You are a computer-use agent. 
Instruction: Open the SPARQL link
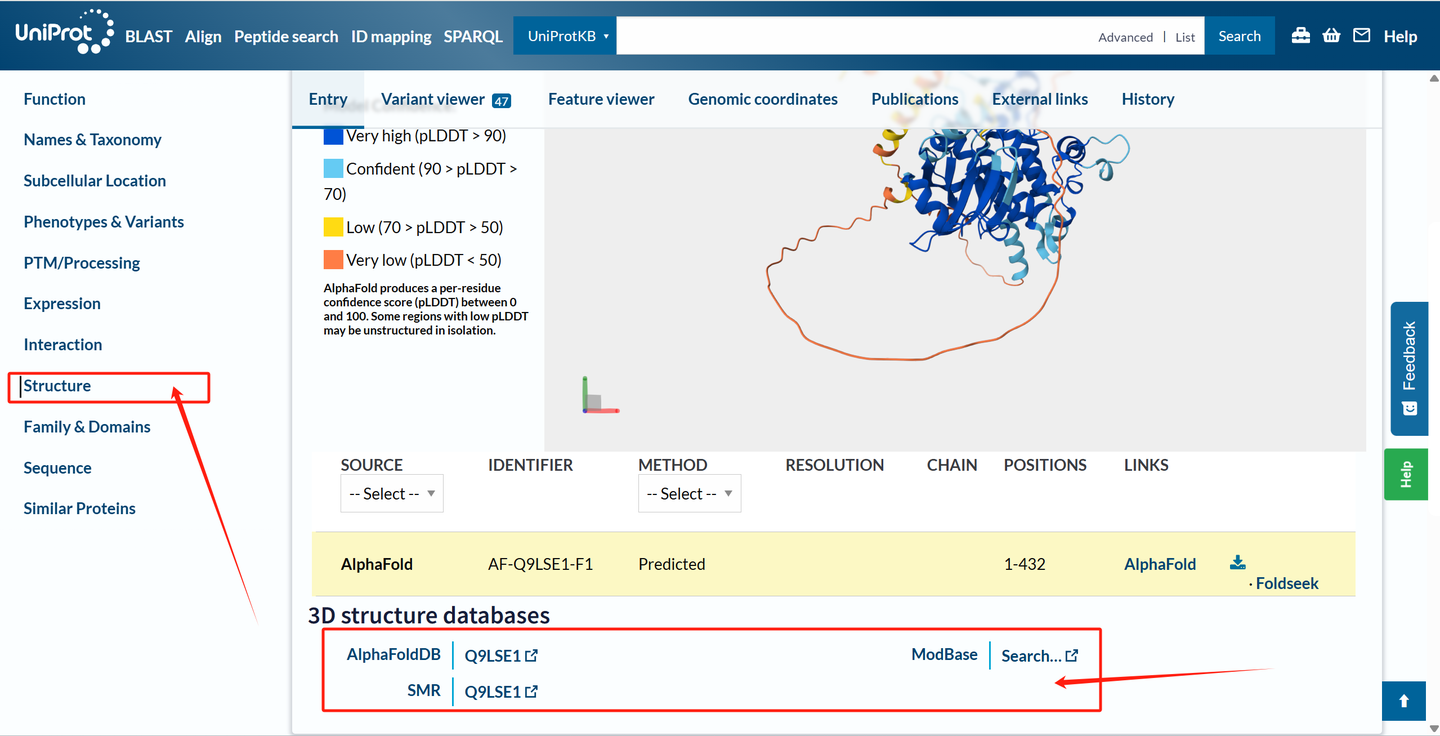(473, 36)
